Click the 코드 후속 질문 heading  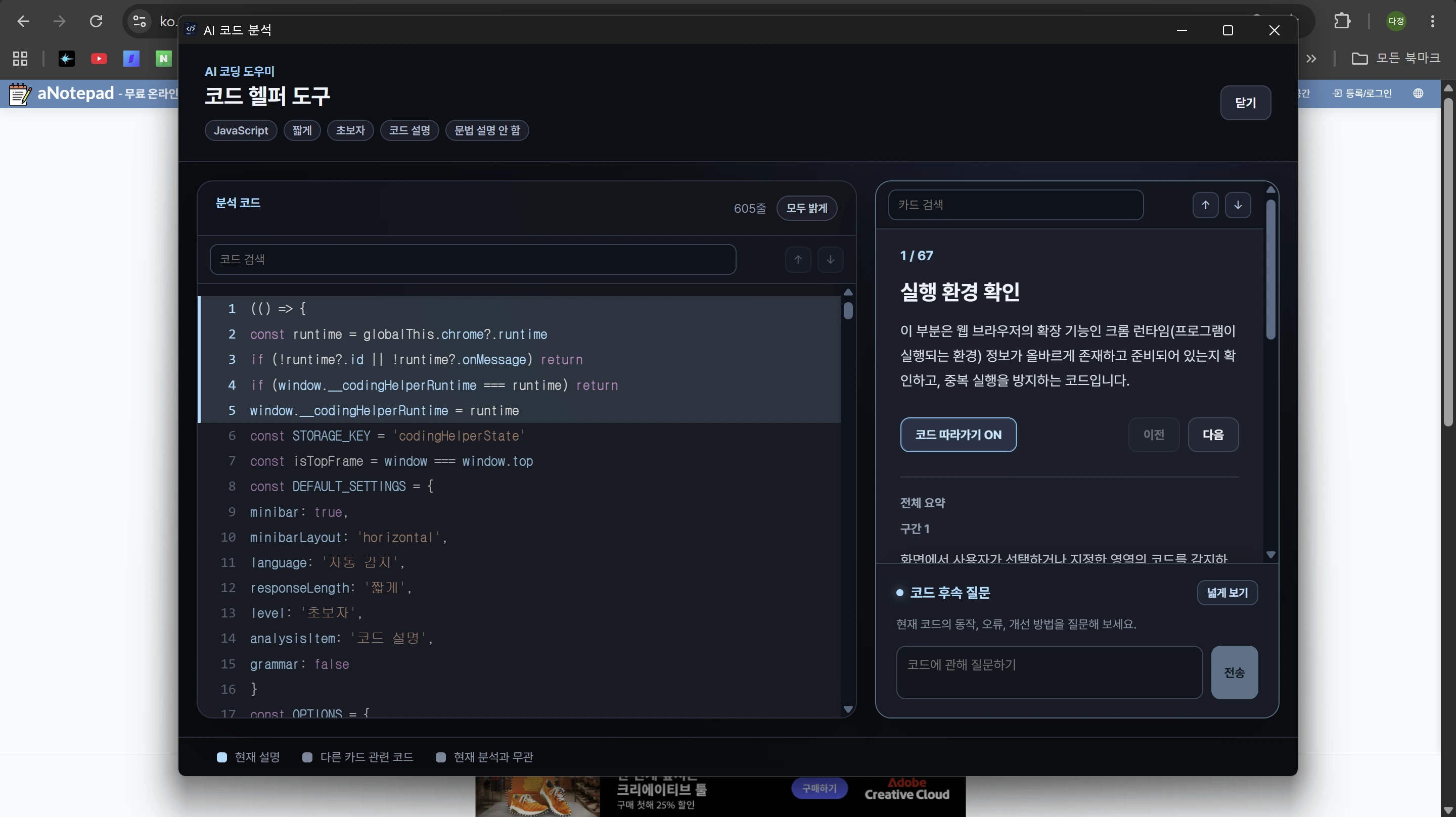point(950,593)
